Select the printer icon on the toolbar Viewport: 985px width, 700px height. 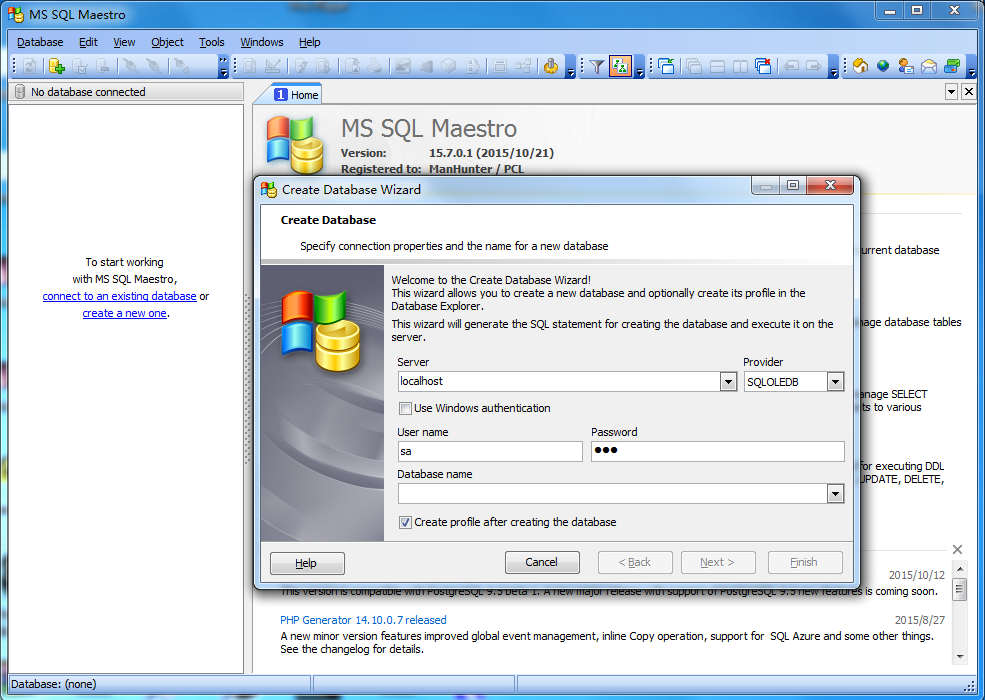click(373, 67)
